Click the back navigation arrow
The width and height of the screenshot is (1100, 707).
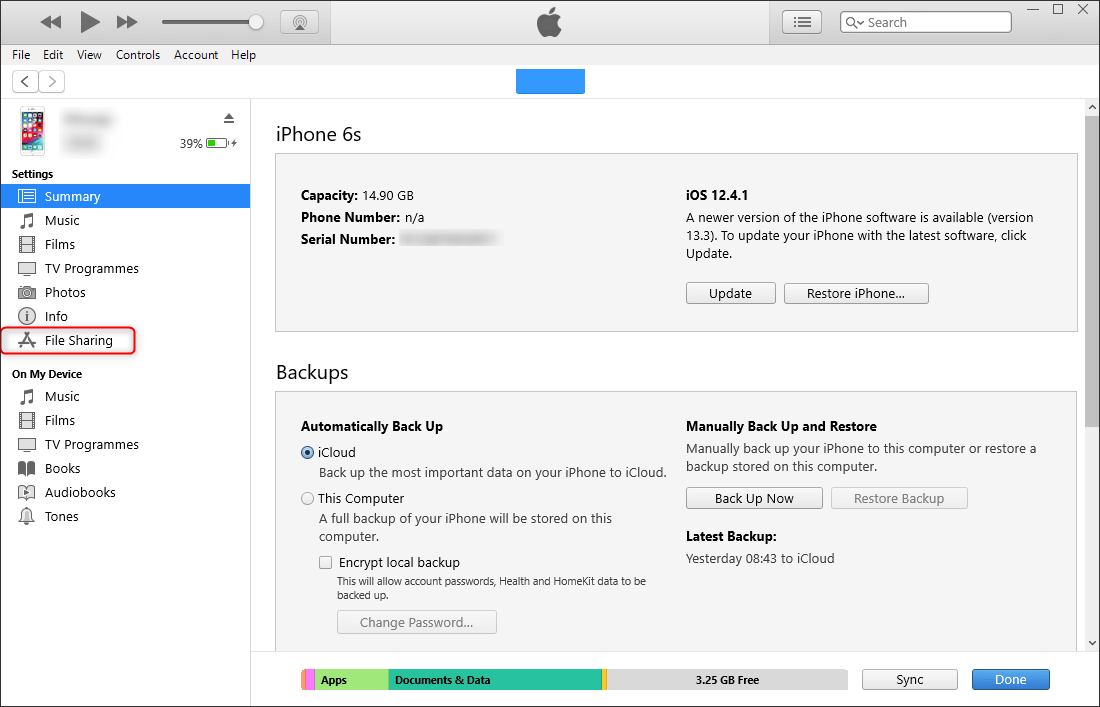pos(25,81)
